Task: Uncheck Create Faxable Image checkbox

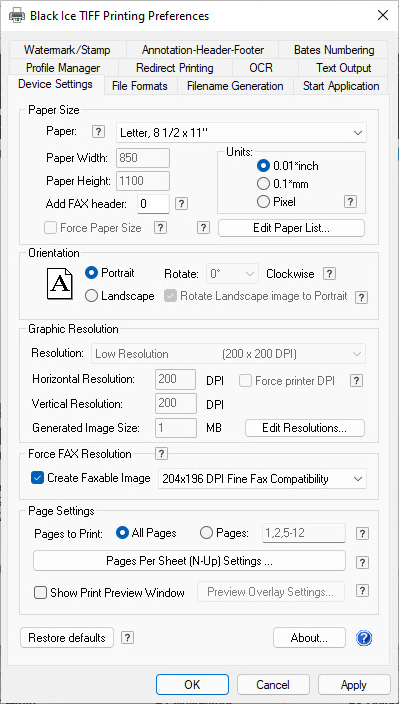Action: (37, 478)
